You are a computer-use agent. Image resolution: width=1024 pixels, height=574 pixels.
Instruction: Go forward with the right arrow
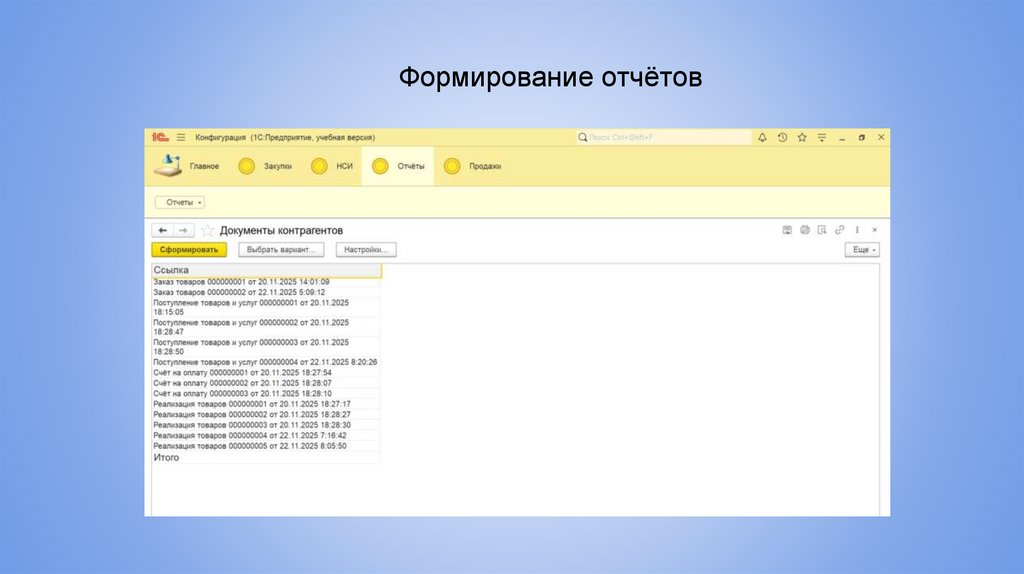point(184,231)
